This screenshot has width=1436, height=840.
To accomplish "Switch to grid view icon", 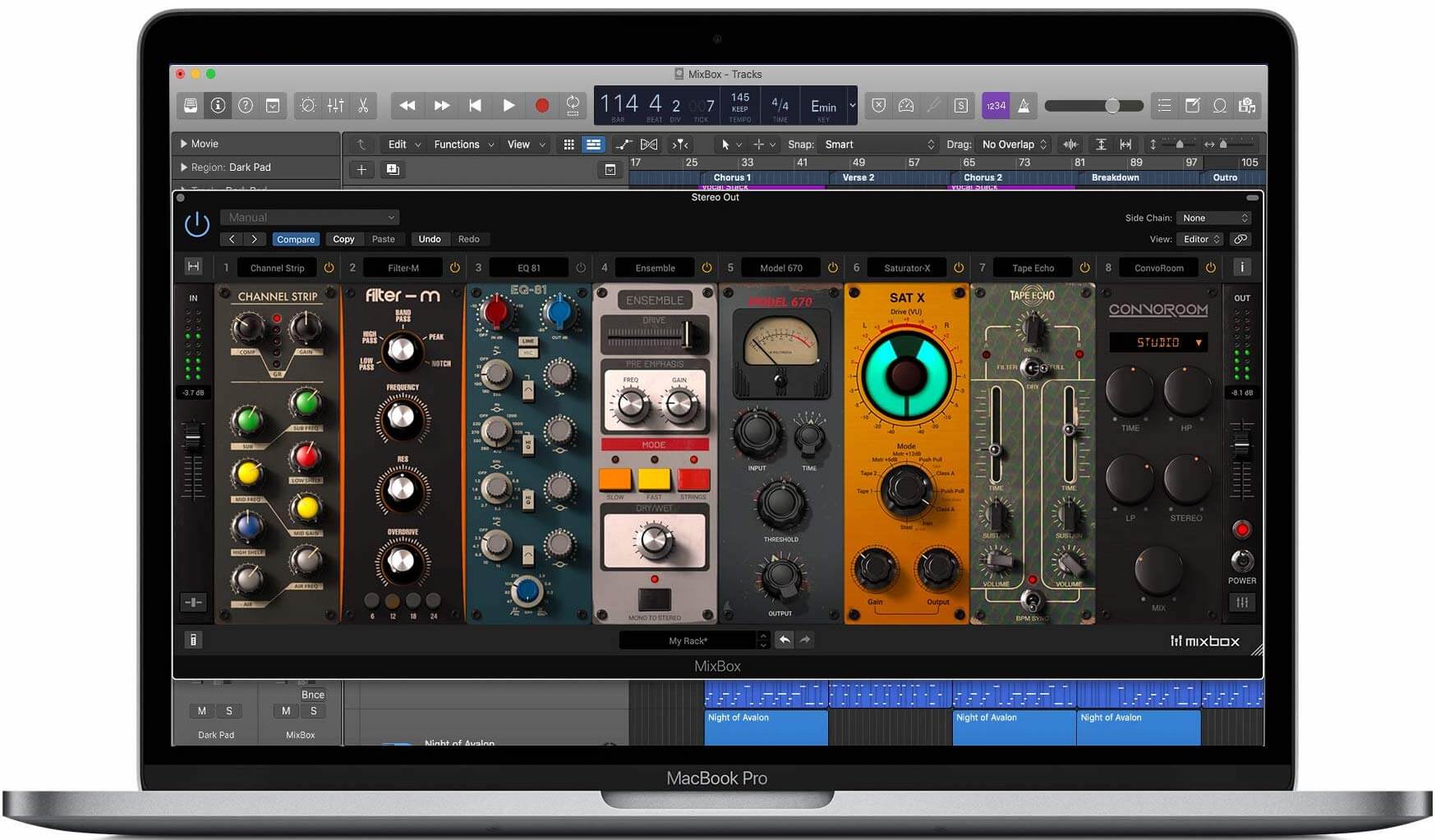I will [568, 145].
